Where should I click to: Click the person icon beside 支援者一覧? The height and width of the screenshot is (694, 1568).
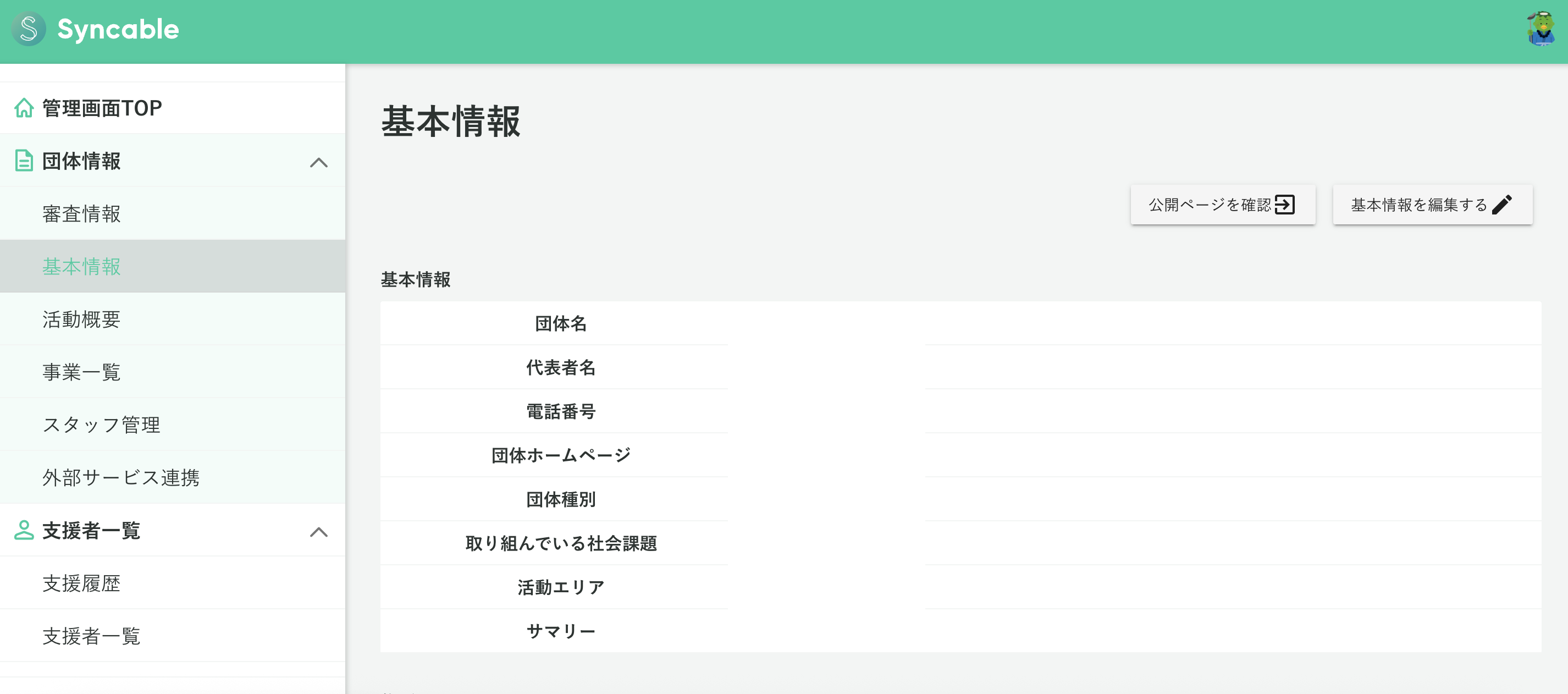click(x=23, y=530)
